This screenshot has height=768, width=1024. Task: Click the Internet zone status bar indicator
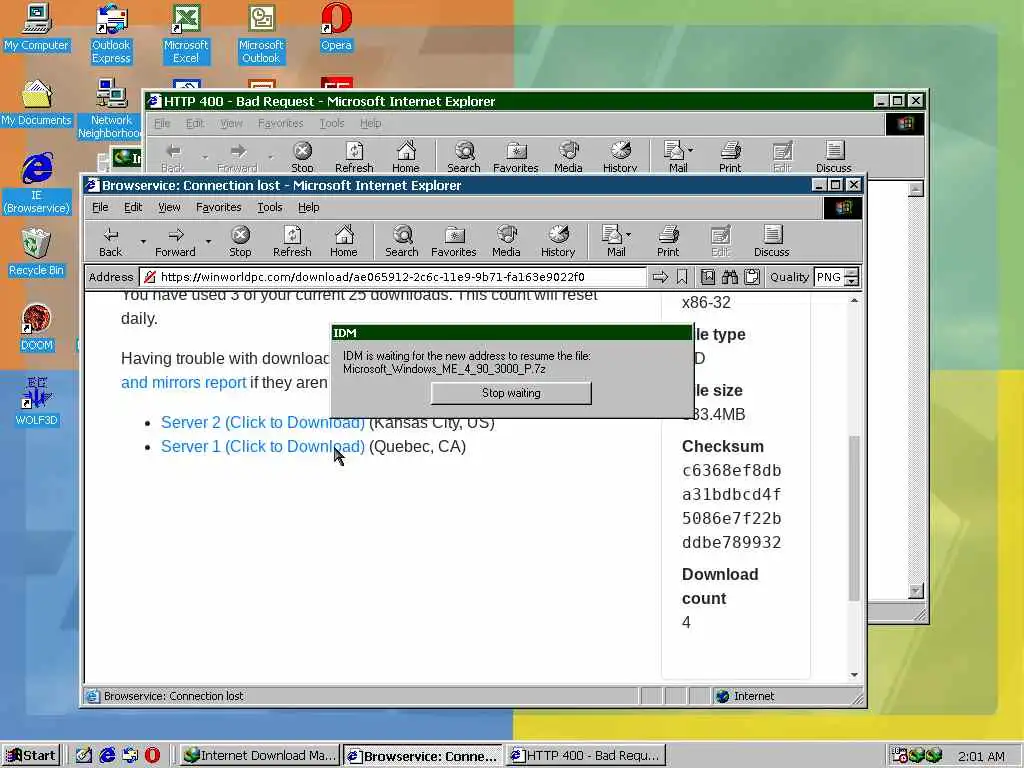[745, 696]
